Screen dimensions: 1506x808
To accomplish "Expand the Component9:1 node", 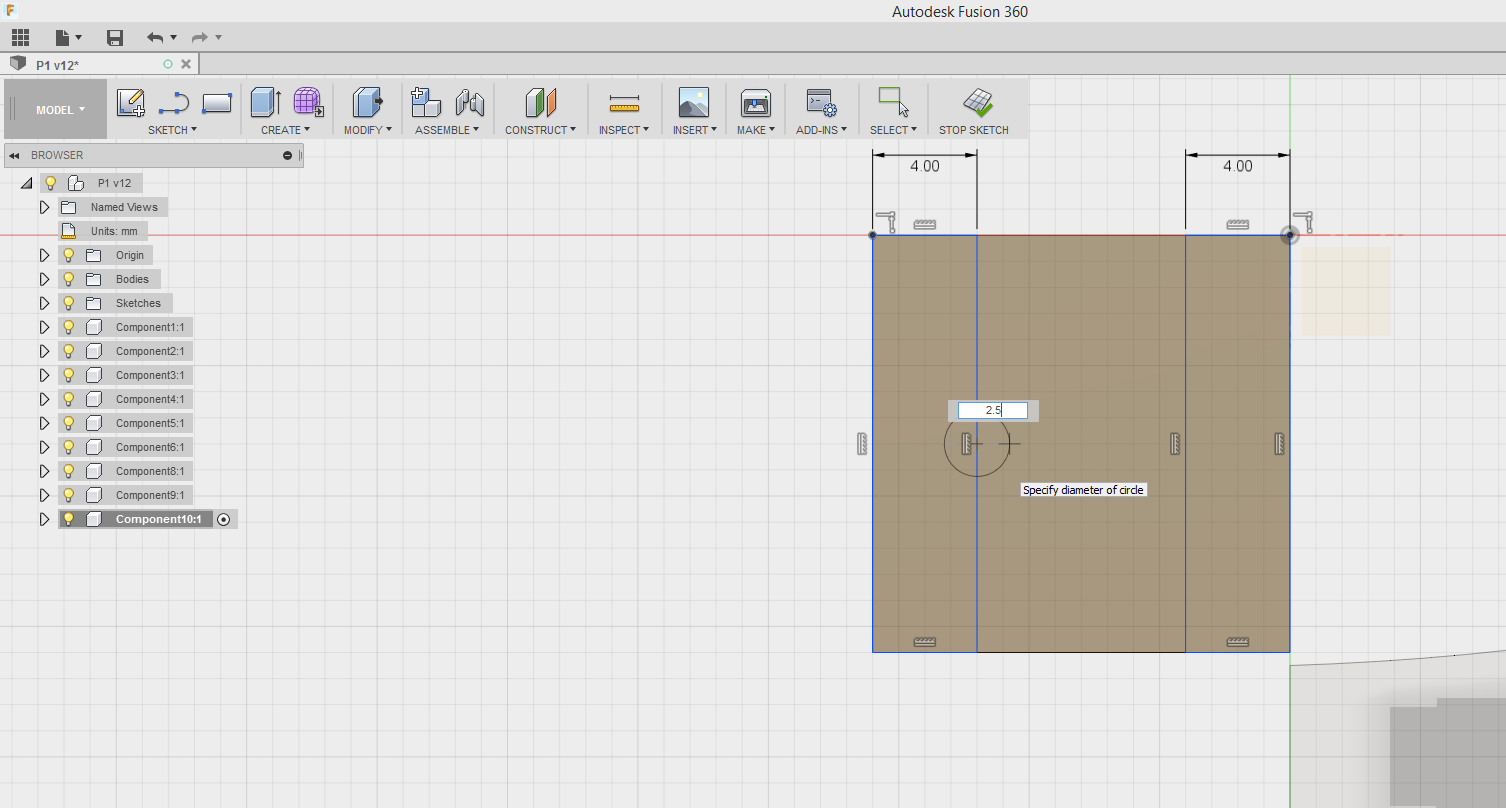I will click(x=44, y=495).
